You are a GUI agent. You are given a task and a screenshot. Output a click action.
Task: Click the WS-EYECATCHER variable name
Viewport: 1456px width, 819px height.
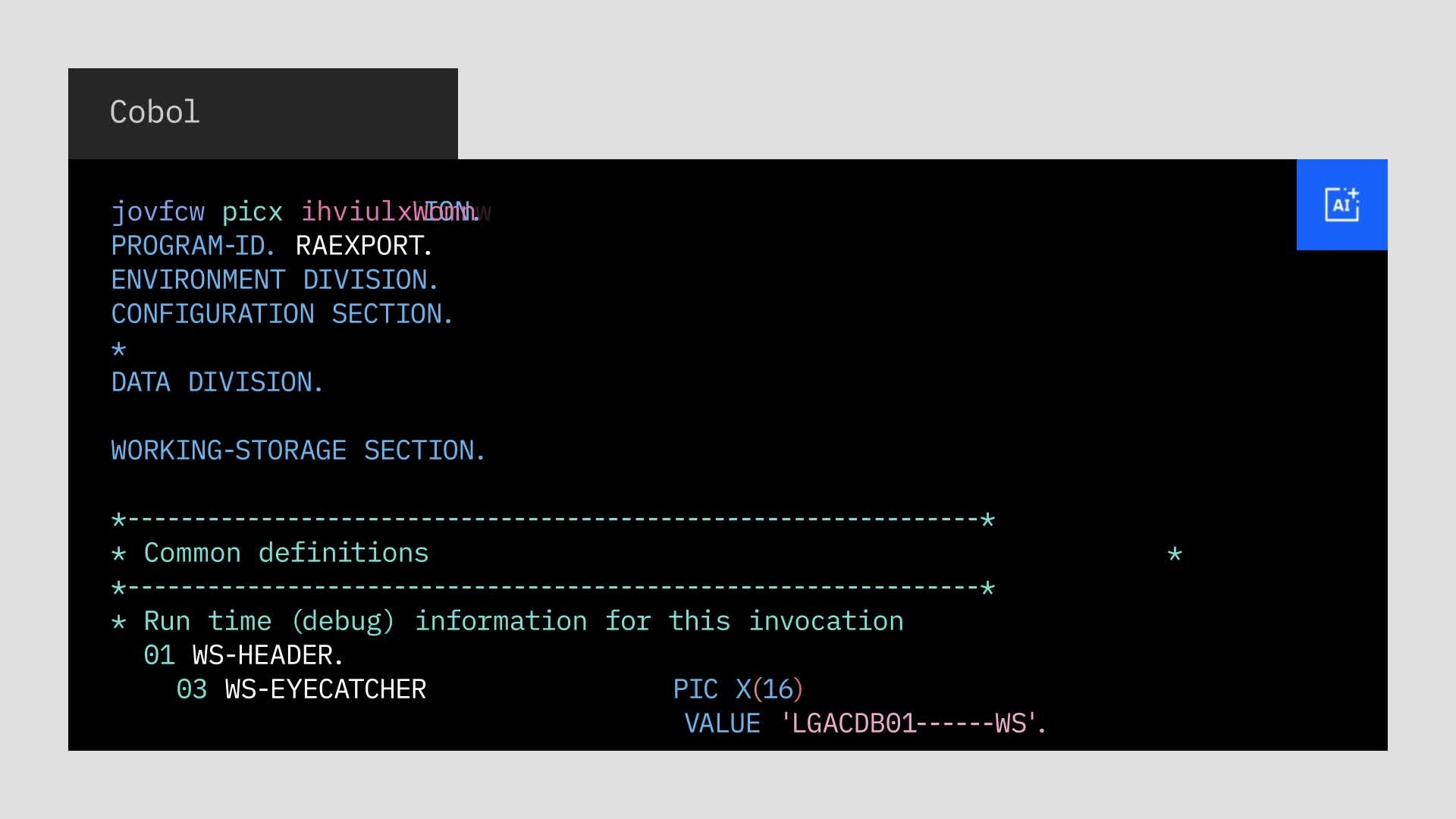click(x=325, y=689)
